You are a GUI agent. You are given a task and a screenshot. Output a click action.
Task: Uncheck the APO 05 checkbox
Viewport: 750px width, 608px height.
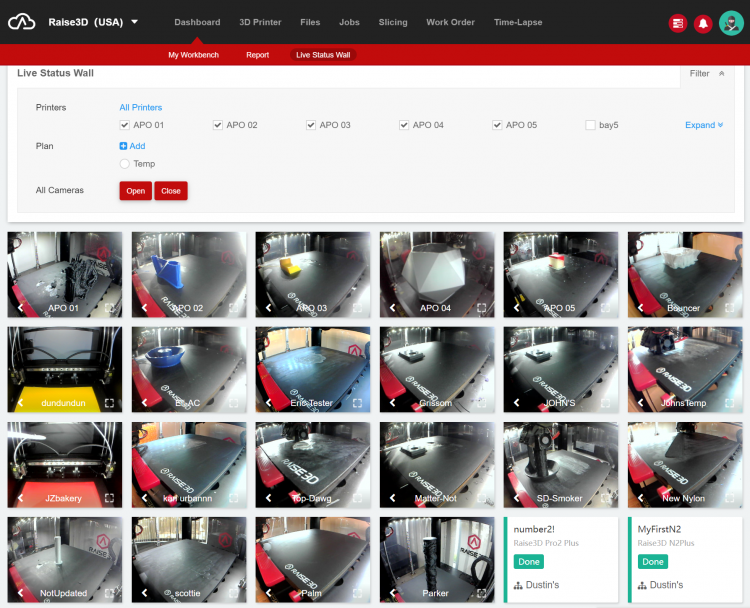click(x=497, y=125)
